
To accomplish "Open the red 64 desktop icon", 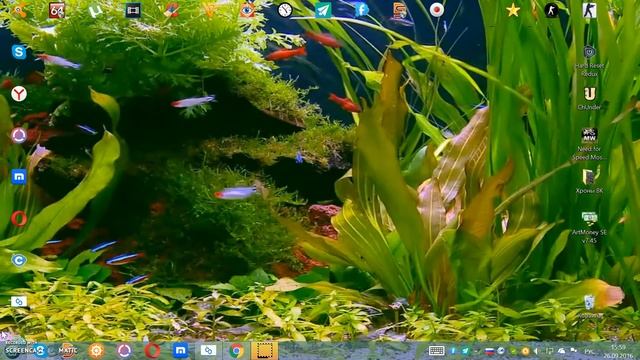I will (x=57, y=10).
